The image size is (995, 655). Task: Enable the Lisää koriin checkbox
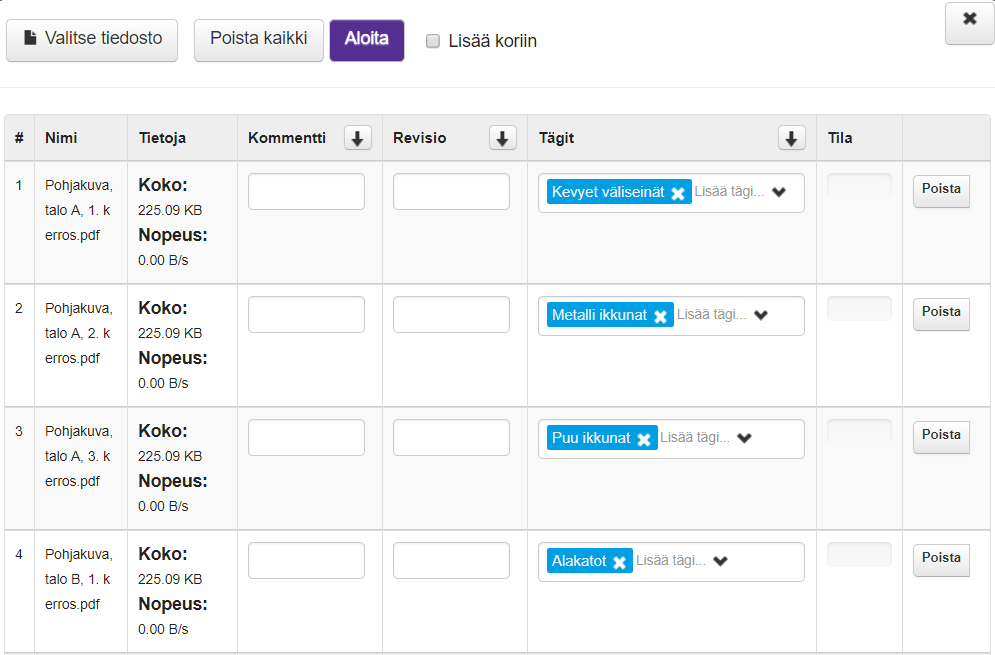[x=433, y=41]
